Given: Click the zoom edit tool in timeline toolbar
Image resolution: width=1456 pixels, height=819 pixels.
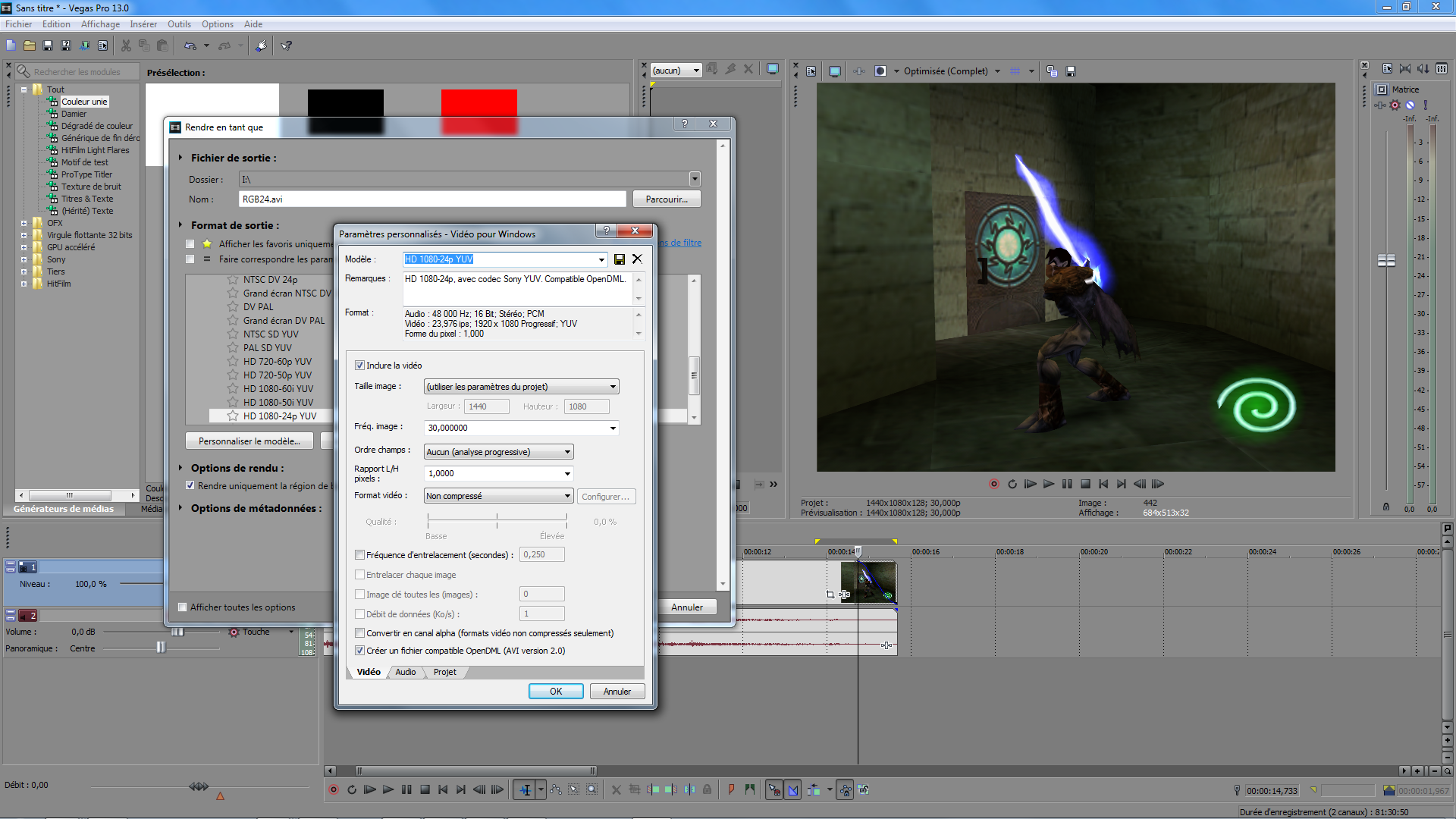Looking at the screenshot, I should [592, 790].
